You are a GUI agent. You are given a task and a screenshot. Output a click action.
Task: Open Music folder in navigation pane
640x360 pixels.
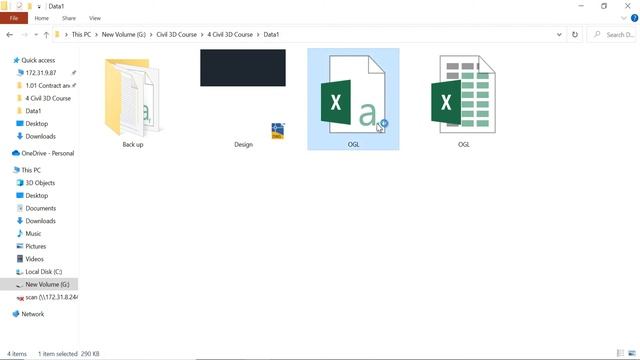click(x=33, y=233)
